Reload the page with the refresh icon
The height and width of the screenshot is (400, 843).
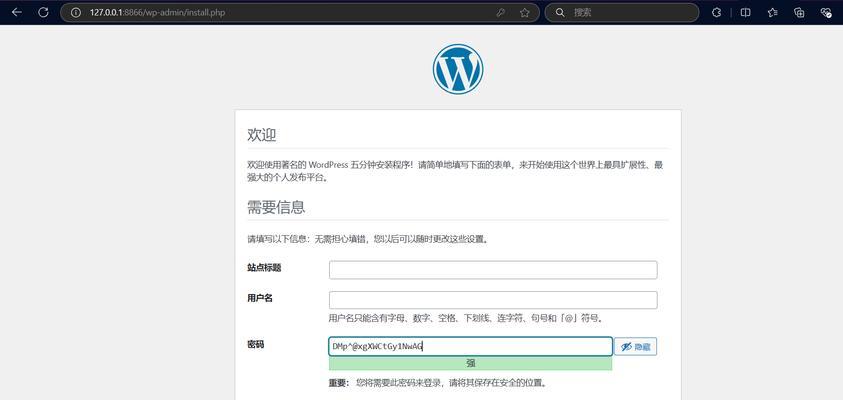(44, 12)
